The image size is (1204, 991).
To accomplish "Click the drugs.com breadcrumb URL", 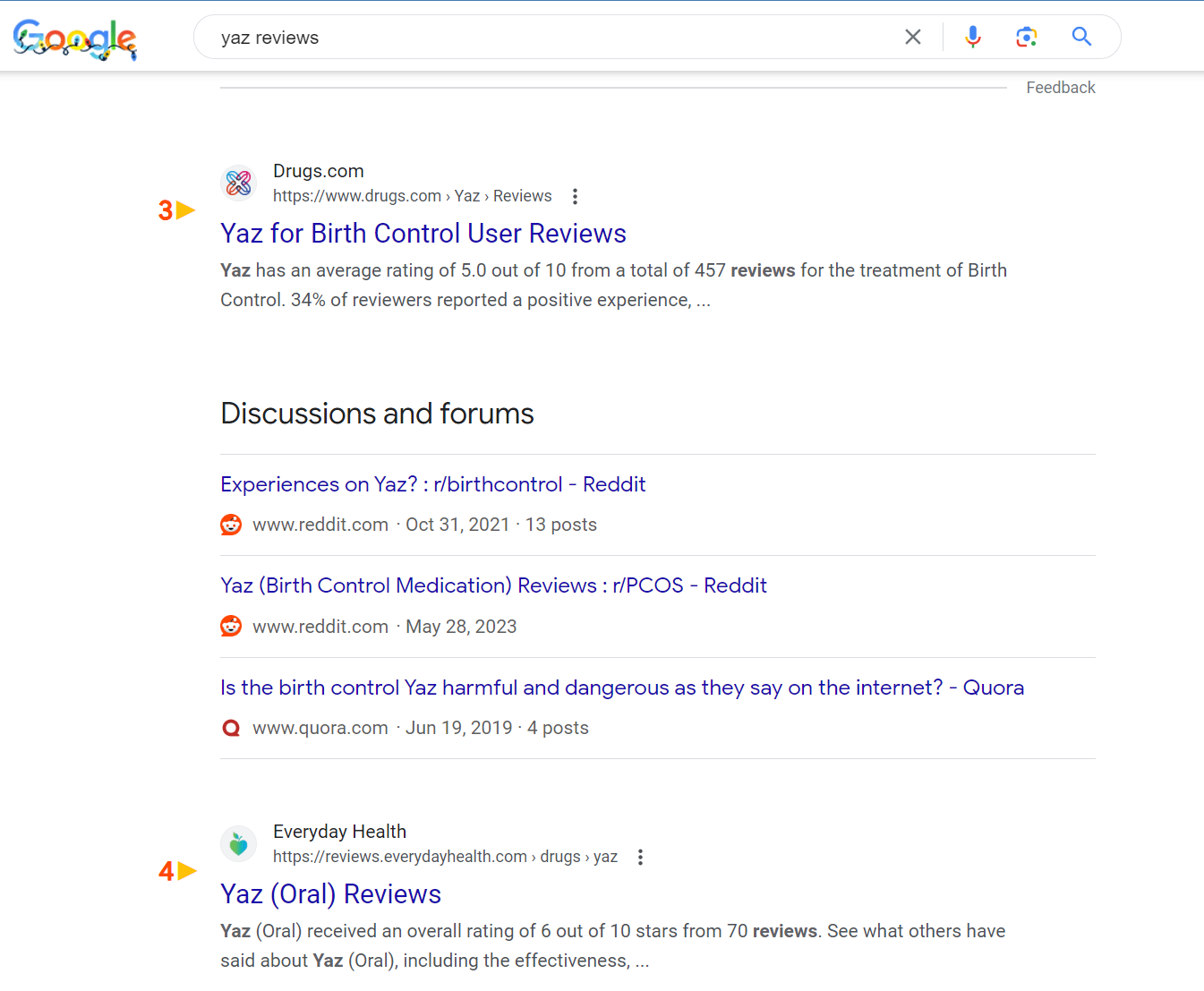I will 412,196.
